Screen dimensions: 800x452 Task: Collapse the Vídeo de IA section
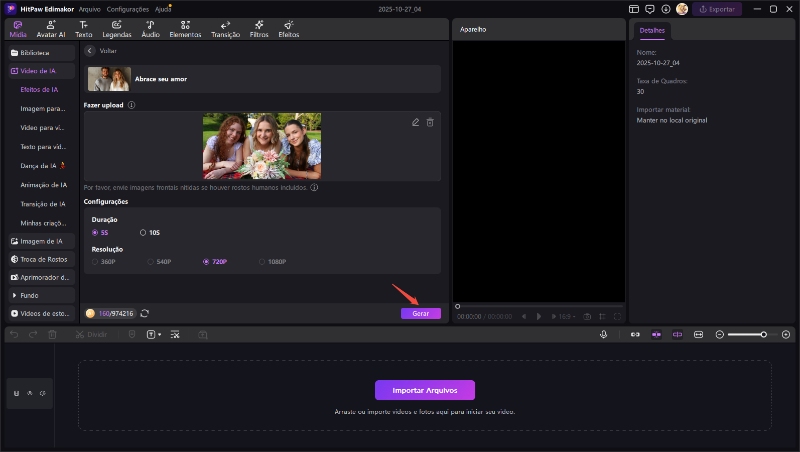(x=42, y=71)
